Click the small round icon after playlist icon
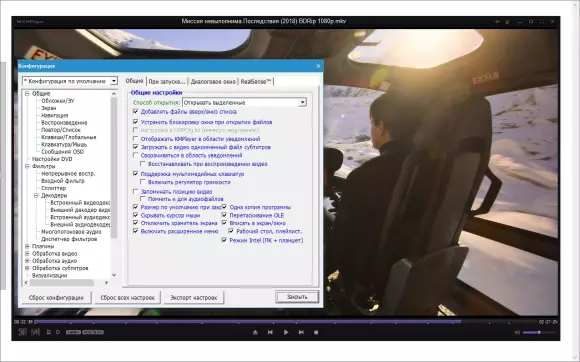The height and width of the screenshot is (362, 580). (x=58, y=332)
